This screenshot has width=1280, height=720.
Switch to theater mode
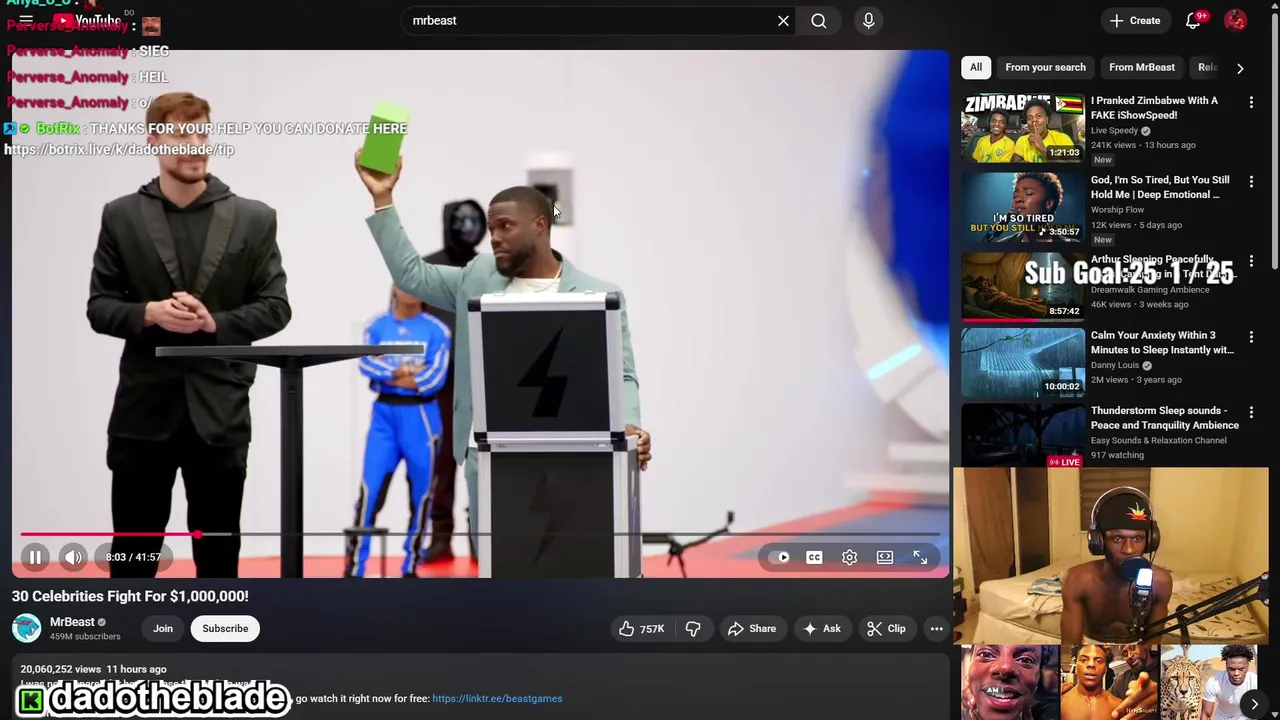tap(885, 557)
